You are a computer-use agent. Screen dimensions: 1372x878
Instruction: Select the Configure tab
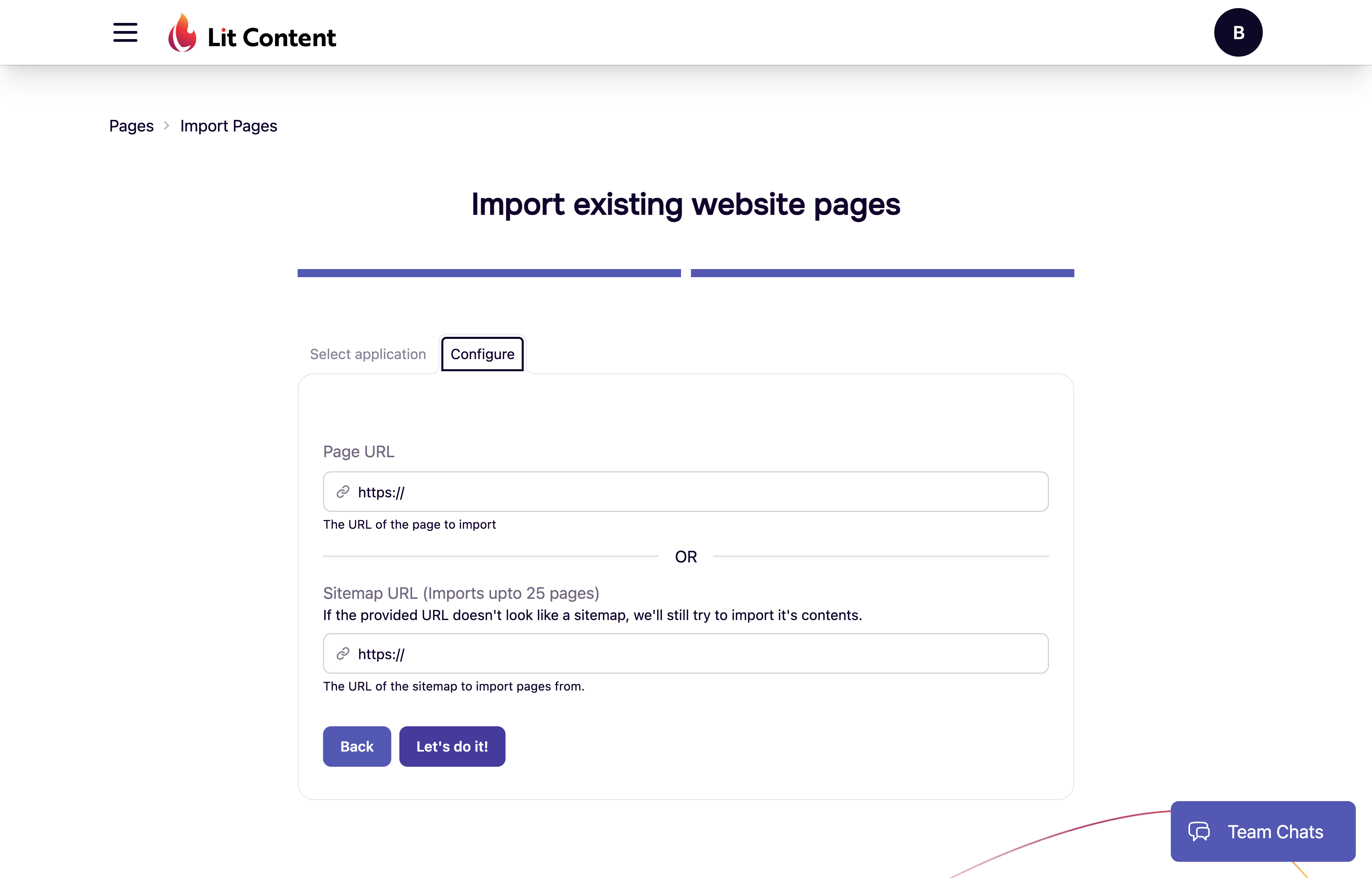[482, 354]
